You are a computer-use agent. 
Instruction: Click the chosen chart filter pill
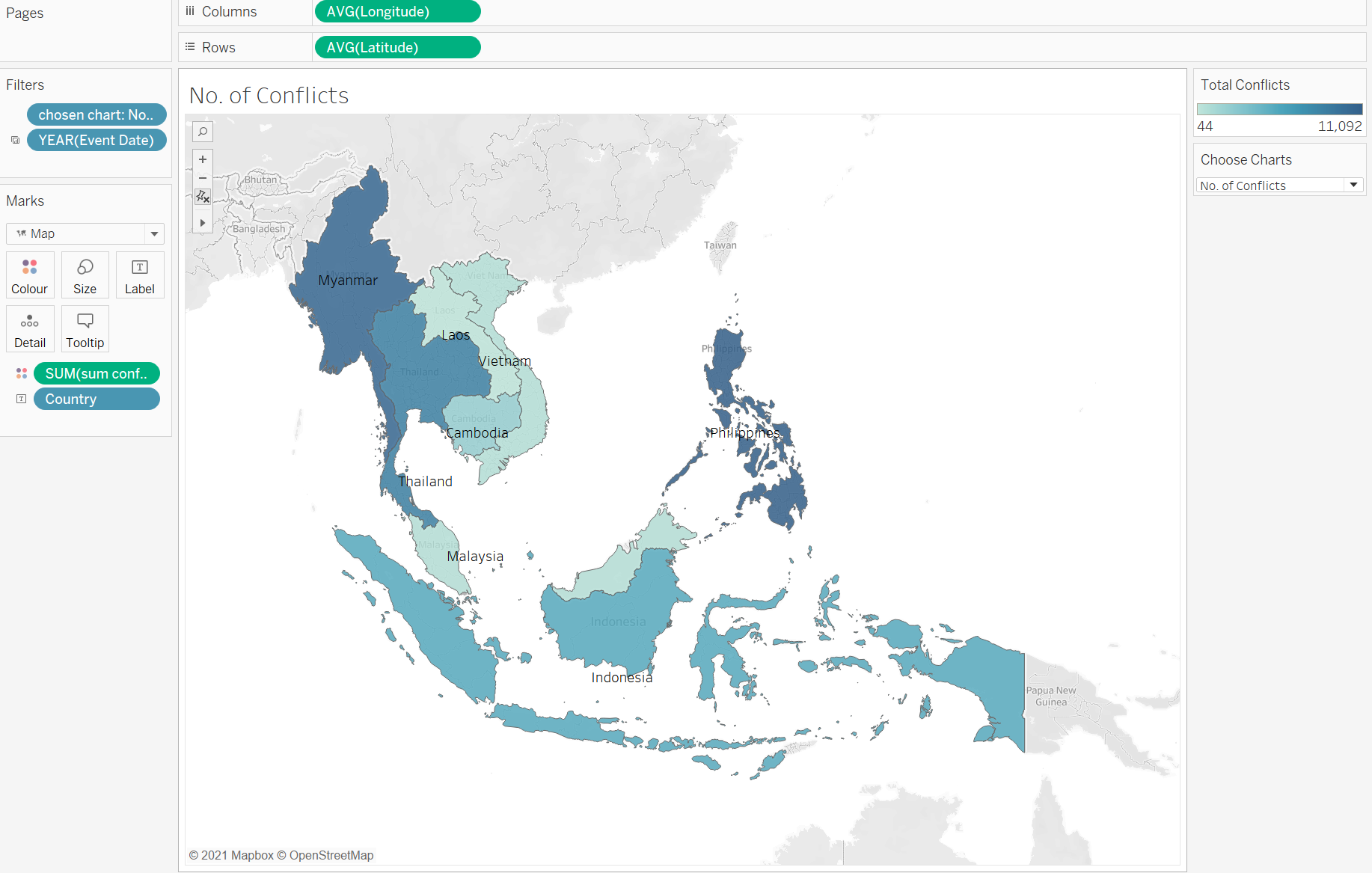point(97,115)
